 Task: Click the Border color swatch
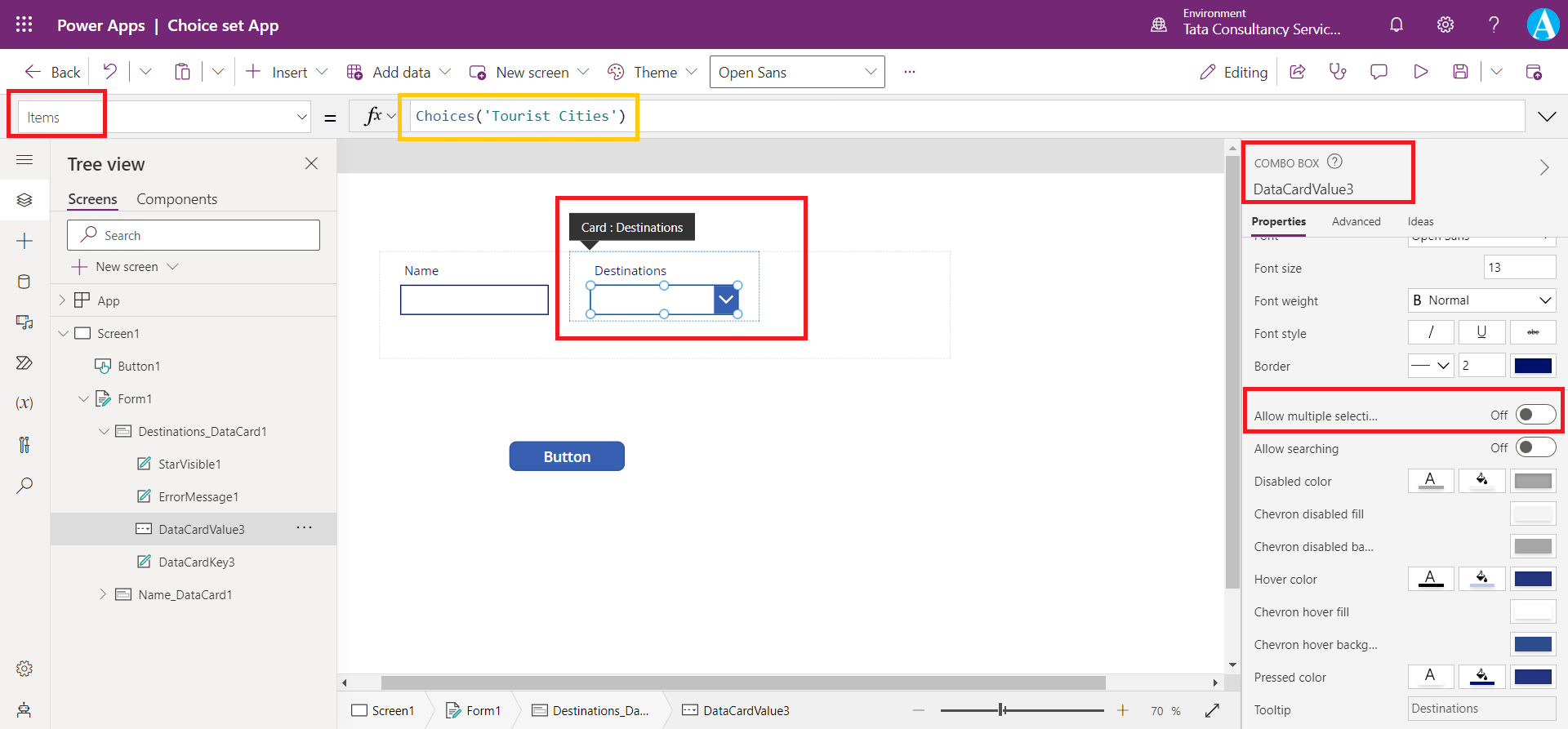click(1533, 366)
